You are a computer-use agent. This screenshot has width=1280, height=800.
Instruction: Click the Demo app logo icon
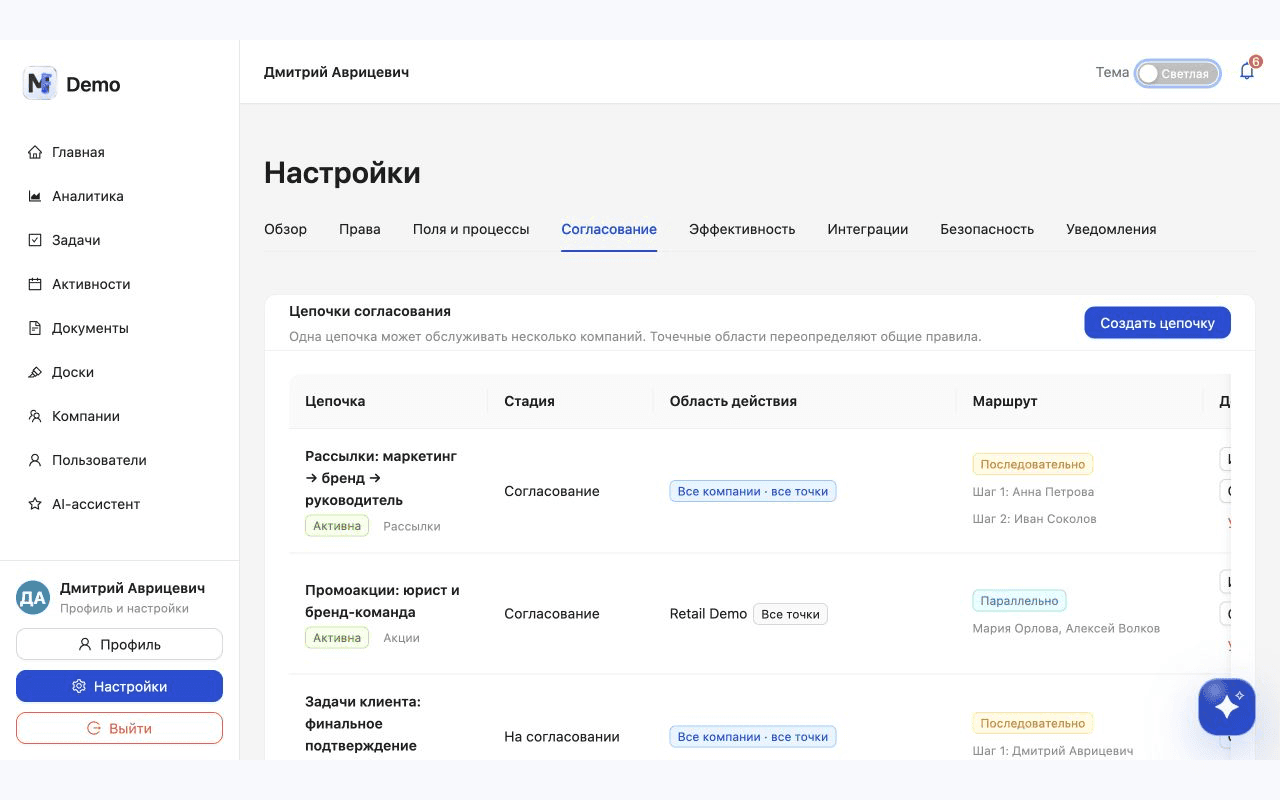click(40, 84)
